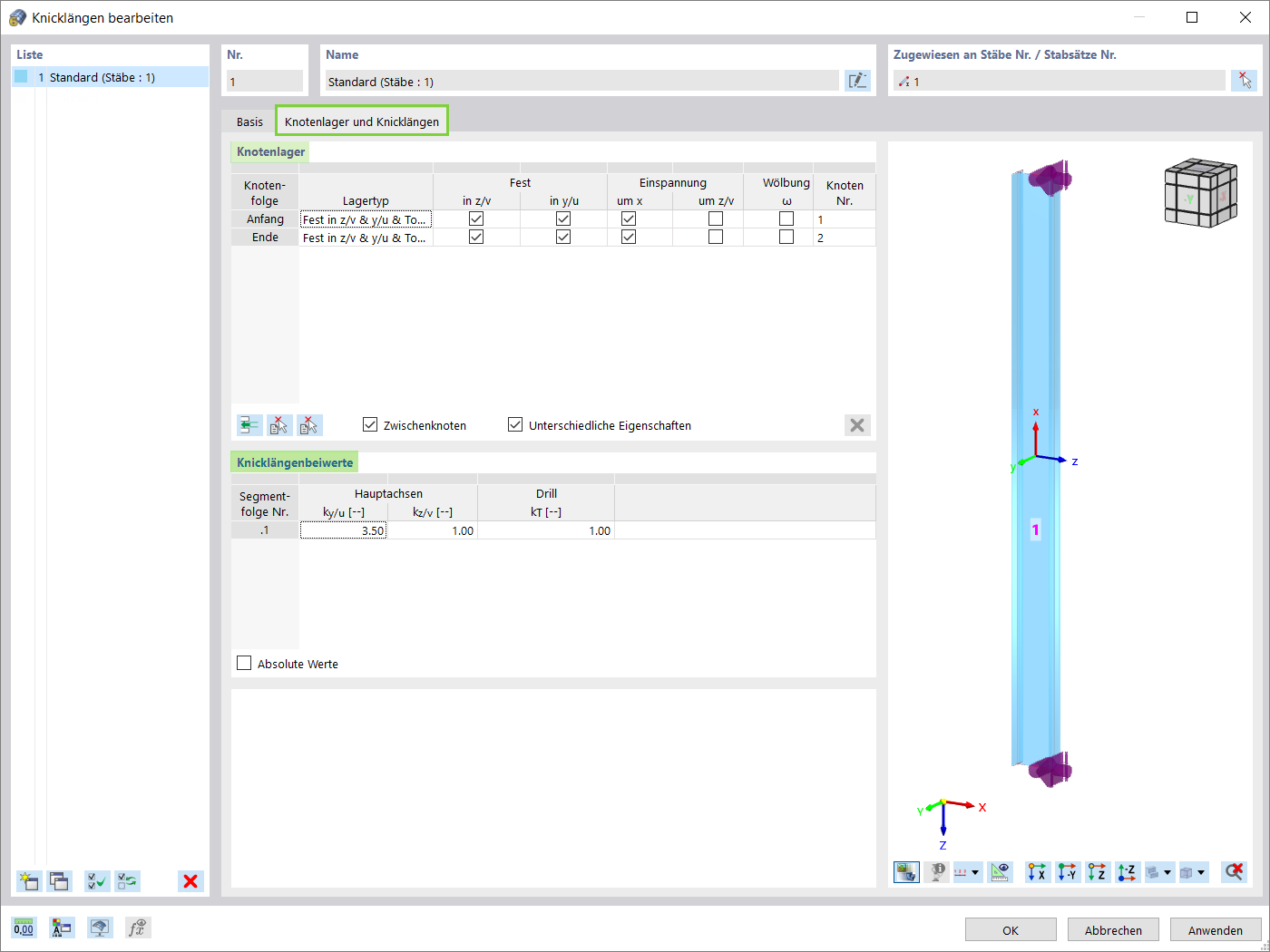Switch to the Basis tab
The image size is (1270, 952).
click(x=249, y=121)
